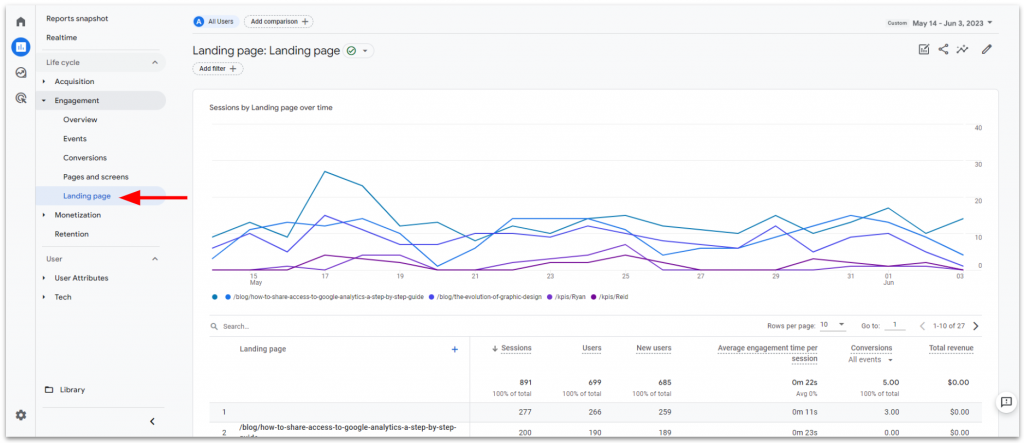
Task: Click the Add filter button
Action: coord(219,69)
